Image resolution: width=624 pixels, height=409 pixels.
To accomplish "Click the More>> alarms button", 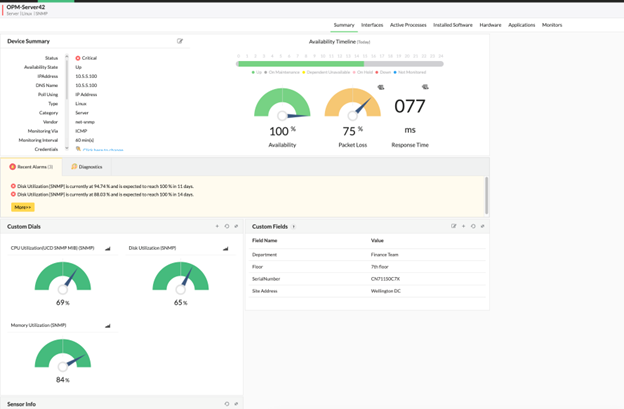I will [23, 207].
